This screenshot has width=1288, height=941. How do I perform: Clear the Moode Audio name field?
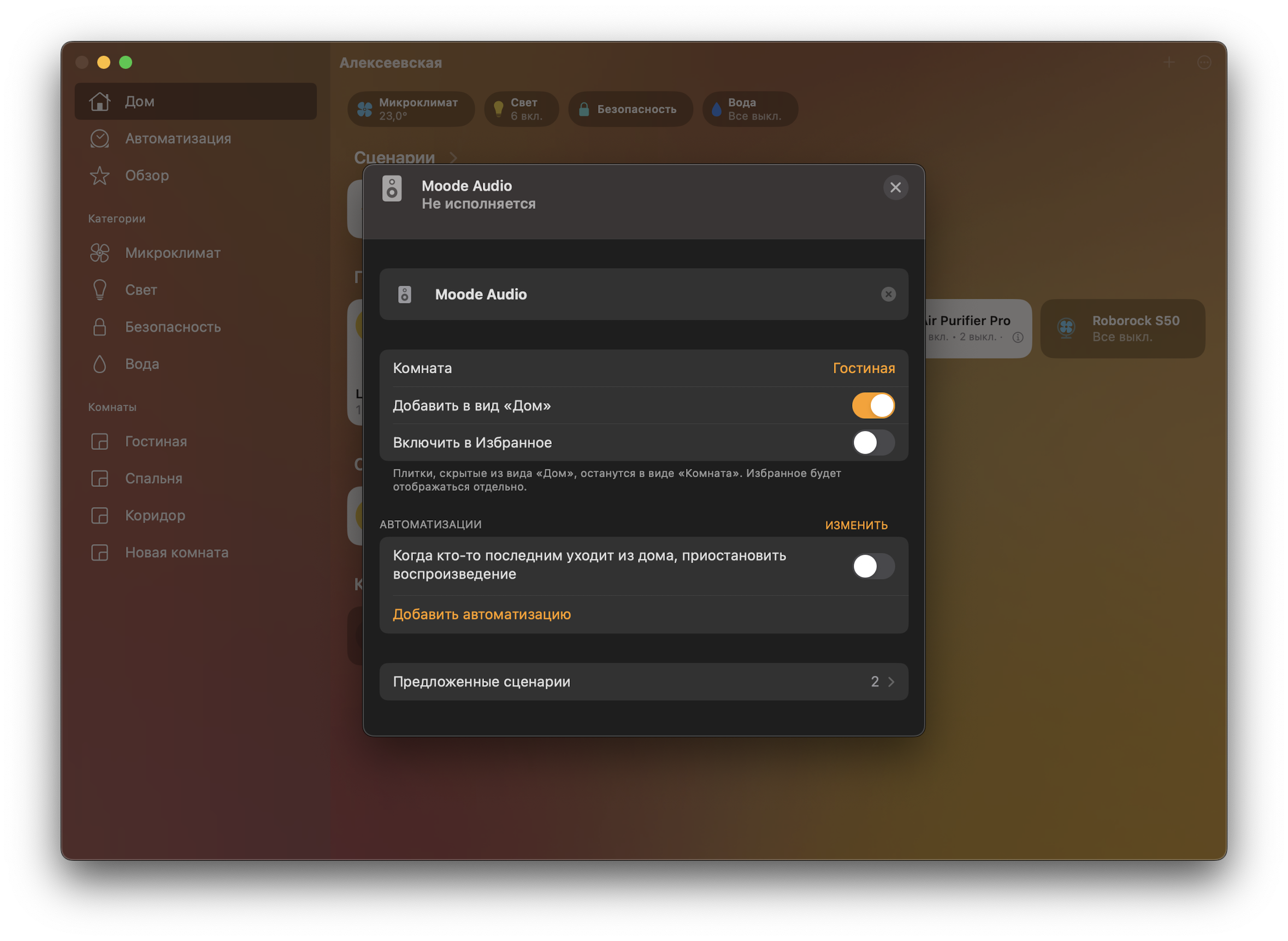point(888,295)
